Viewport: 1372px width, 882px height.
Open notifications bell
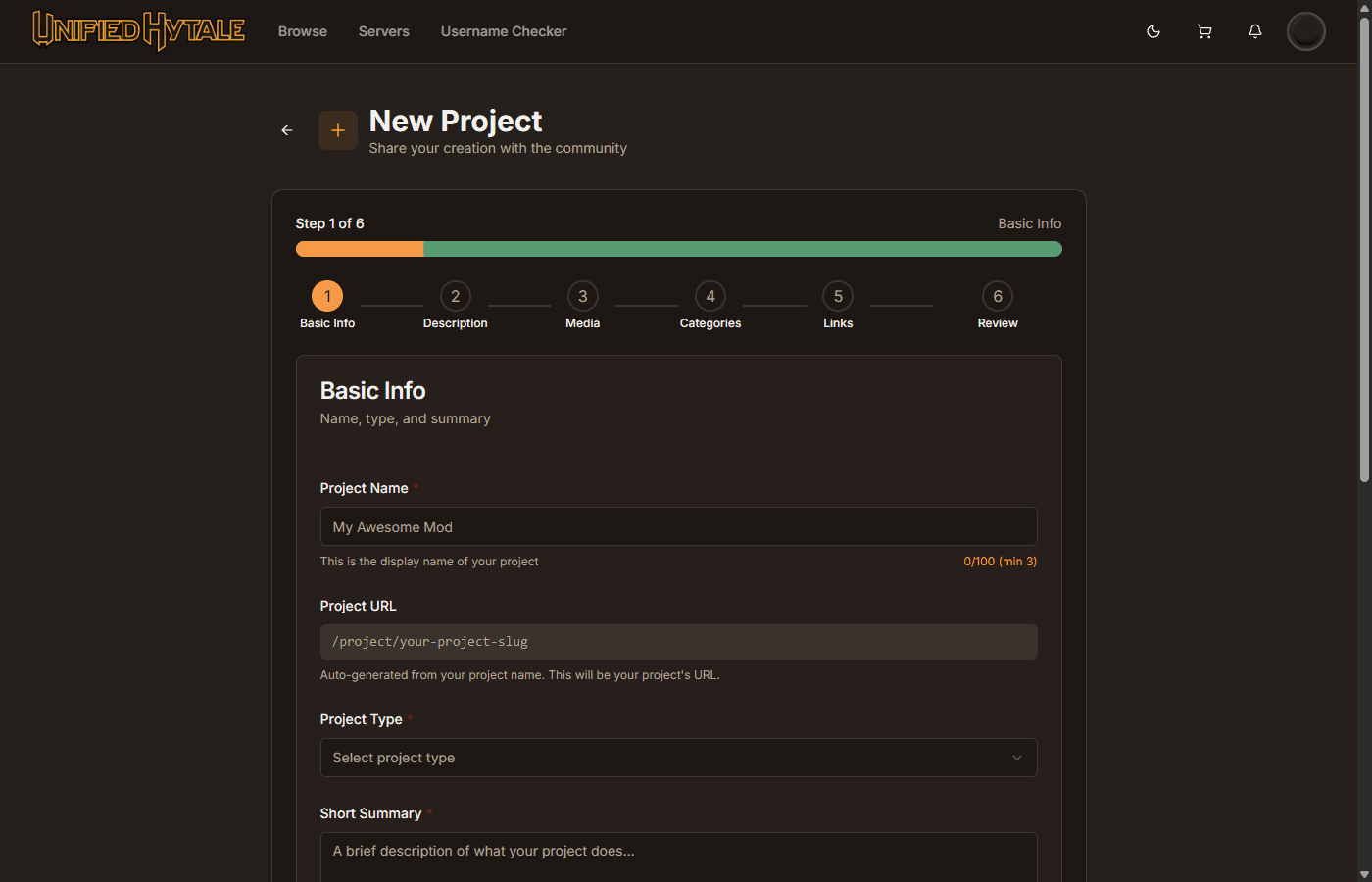click(x=1255, y=31)
